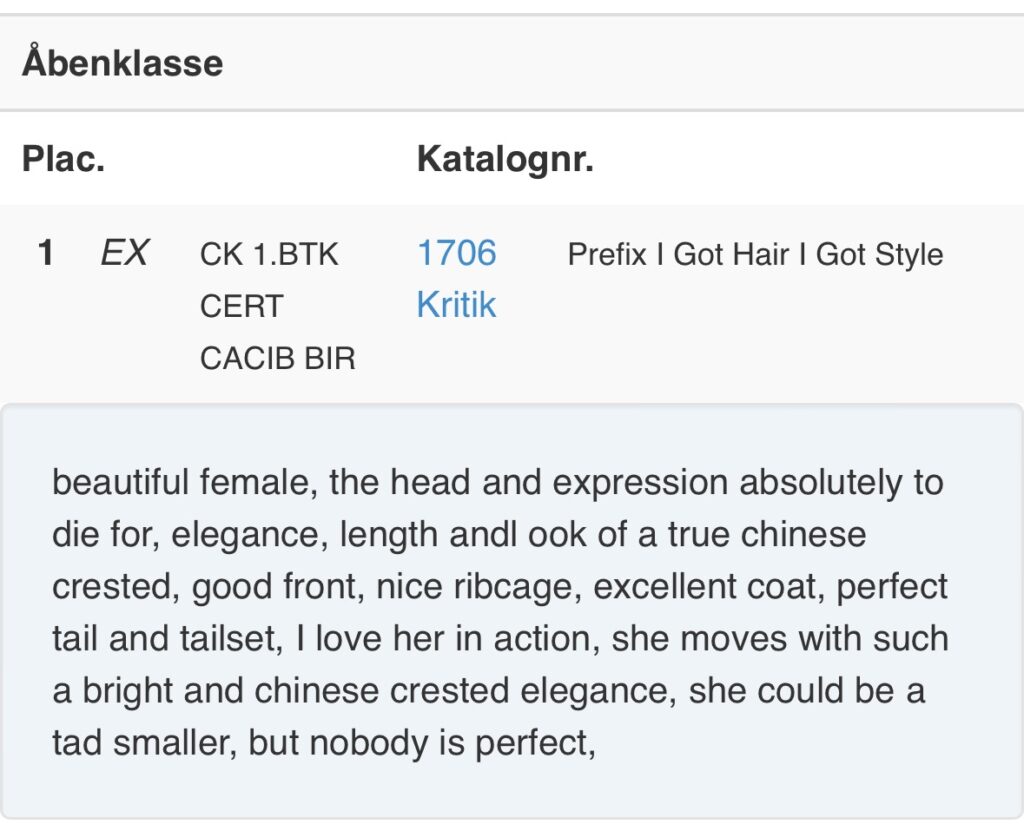The width and height of the screenshot is (1024, 831).
Task: Select dog name Prefix I Got Hair I Got Style
Action: (x=755, y=254)
